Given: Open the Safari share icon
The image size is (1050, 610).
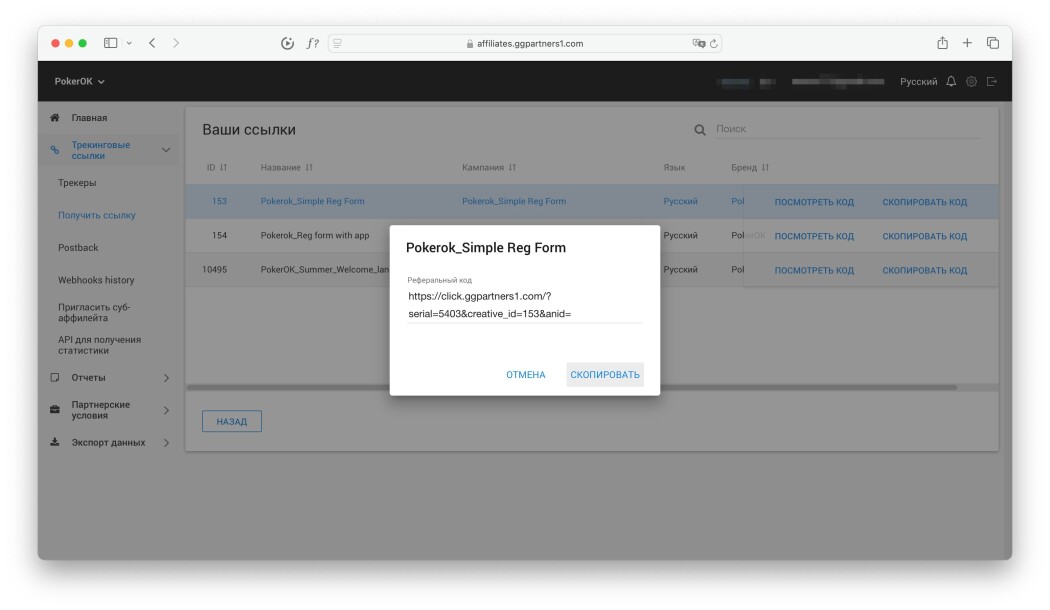Looking at the screenshot, I should [942, 43].
